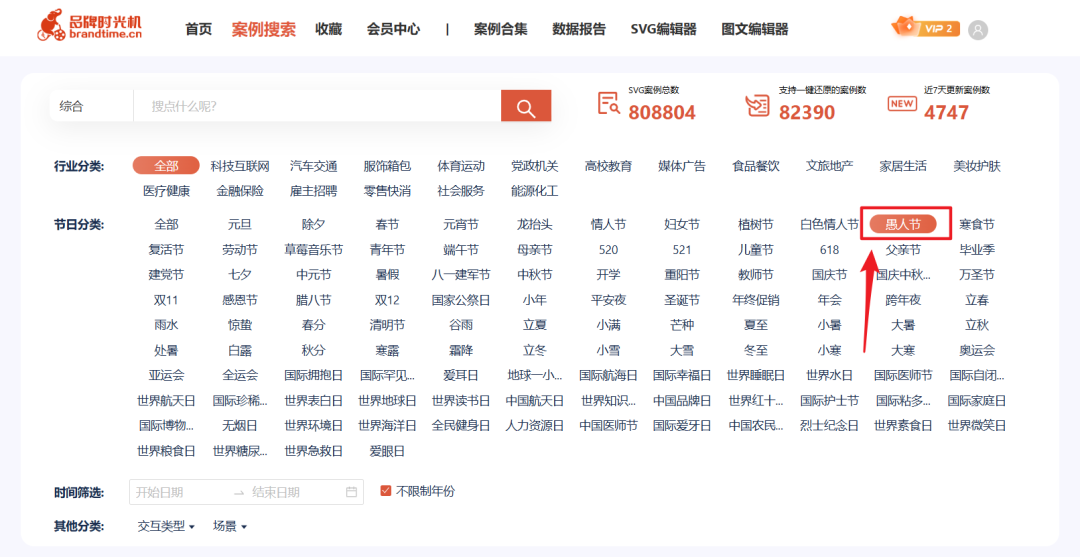
Task: Expand the 场景 dropdown
Action: [x=229, y=526]
